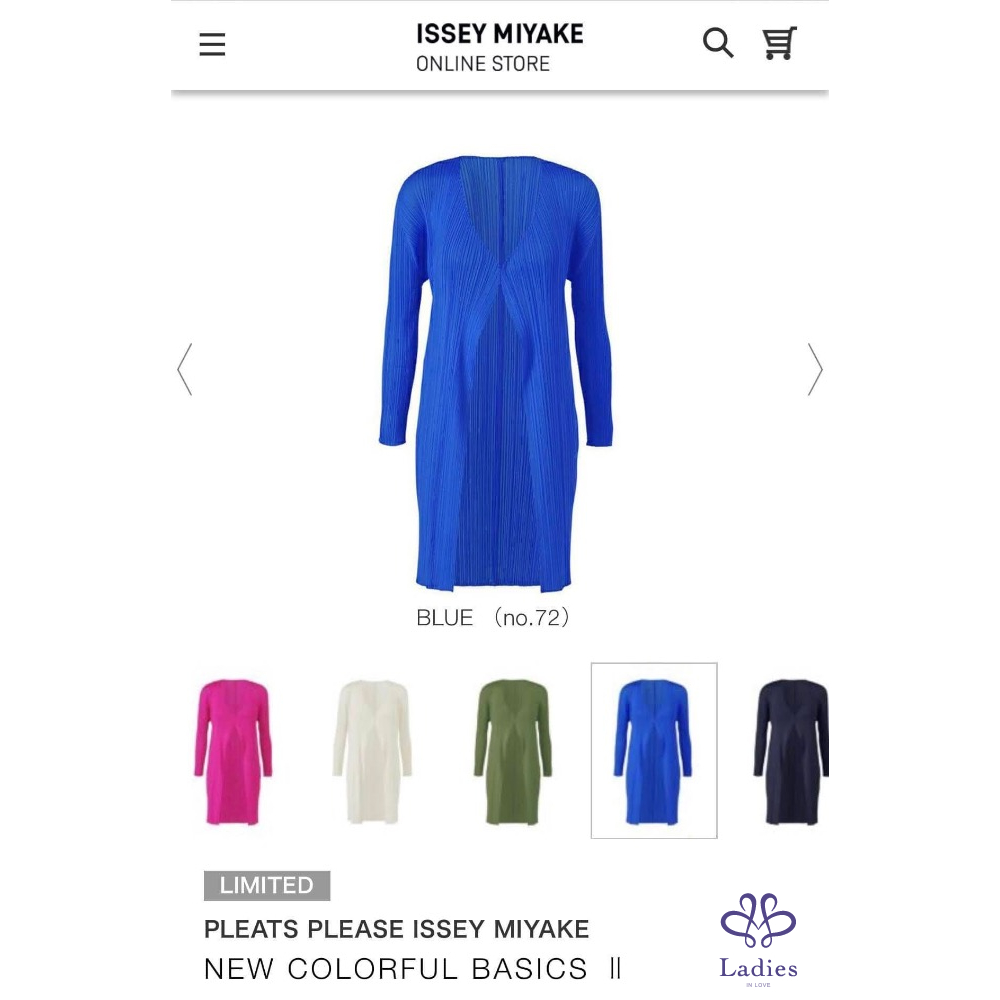The width and height of the screenshot is (1000, 1000).
Task: Select the navy cardigan thumbnail
Action: [x=791, y=751]
